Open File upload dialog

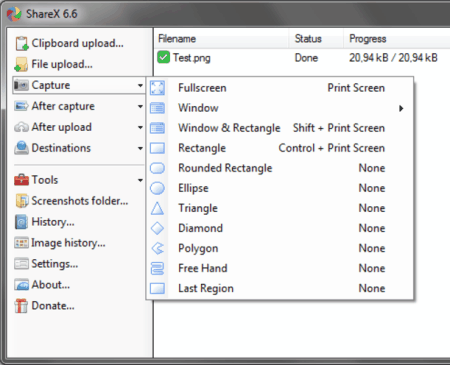click(54, 64)
